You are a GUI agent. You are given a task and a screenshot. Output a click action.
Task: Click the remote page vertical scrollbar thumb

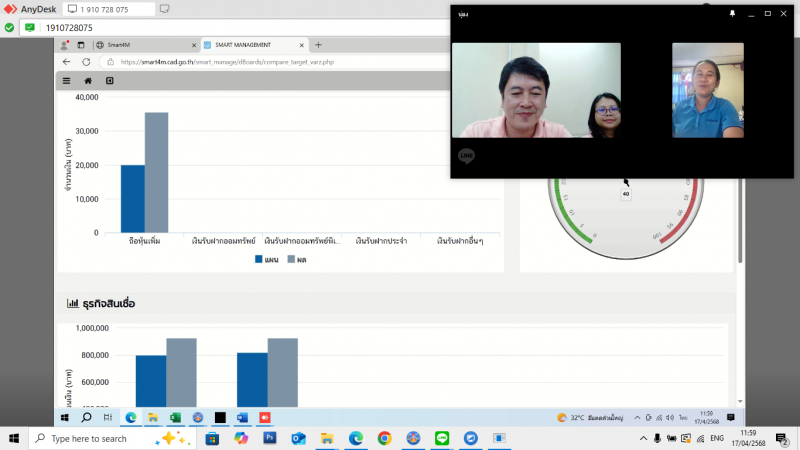[740, 220]
